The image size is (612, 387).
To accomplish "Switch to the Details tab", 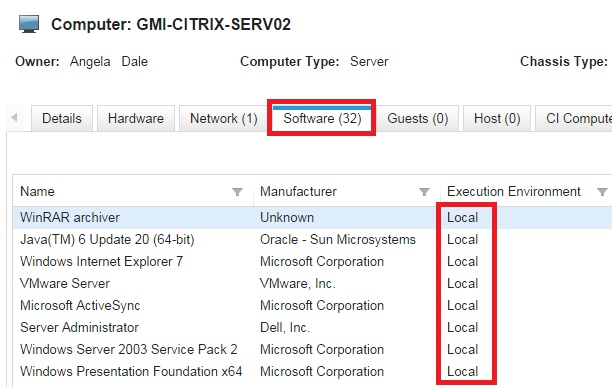I will pyautogui.click(x=62, y=118).
